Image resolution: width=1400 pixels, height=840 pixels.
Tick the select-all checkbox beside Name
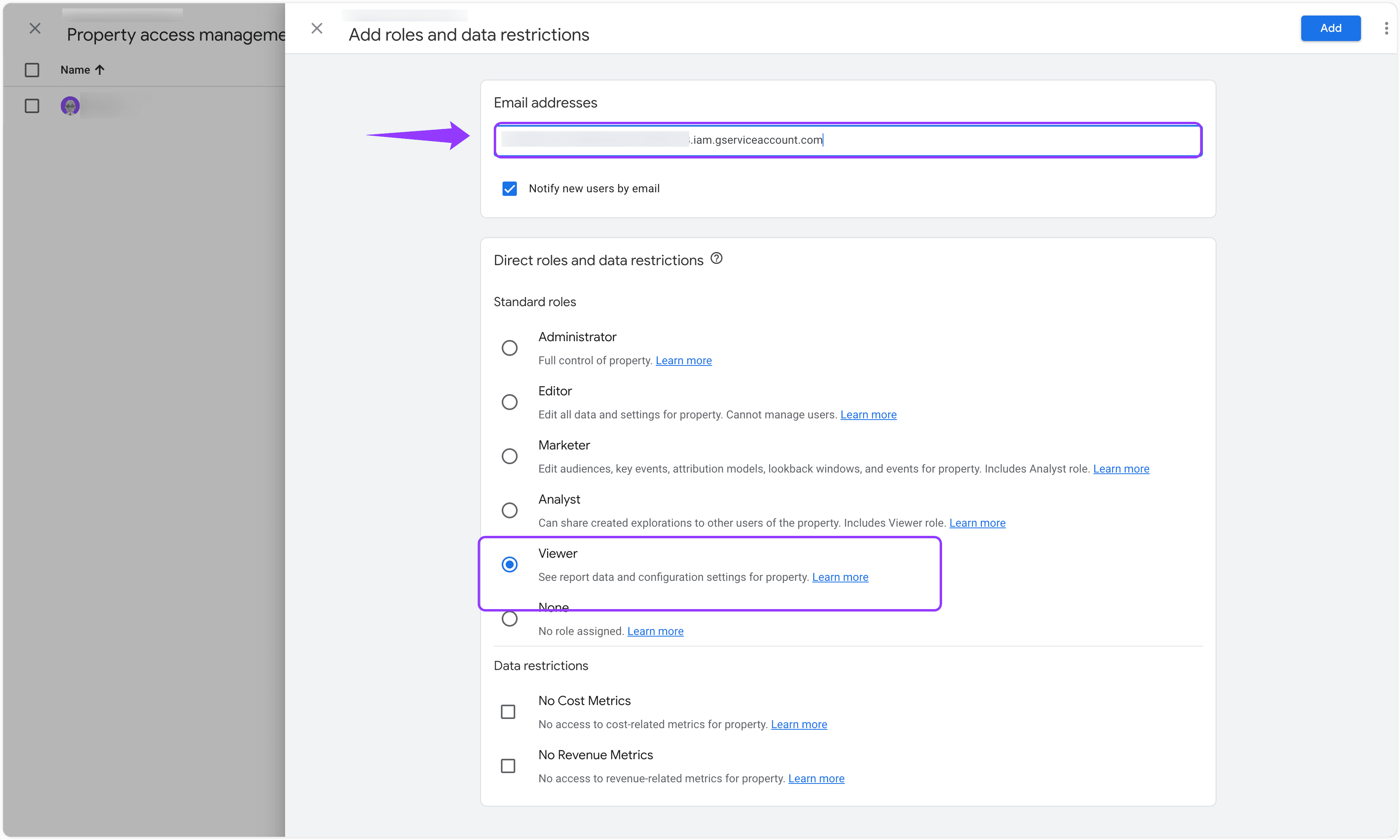(32, 70)
